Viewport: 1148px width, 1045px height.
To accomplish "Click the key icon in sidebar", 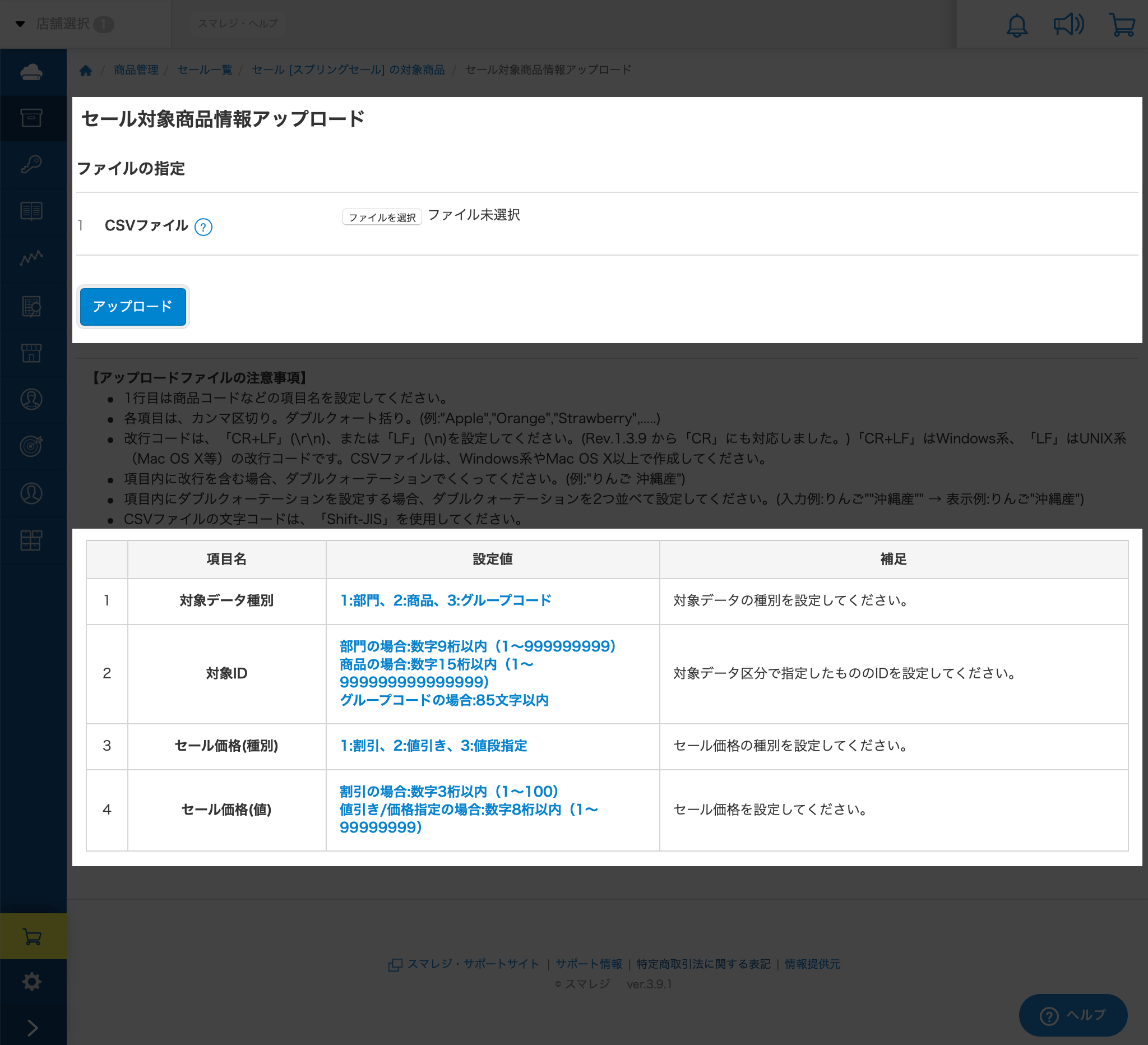I will 31,165.
